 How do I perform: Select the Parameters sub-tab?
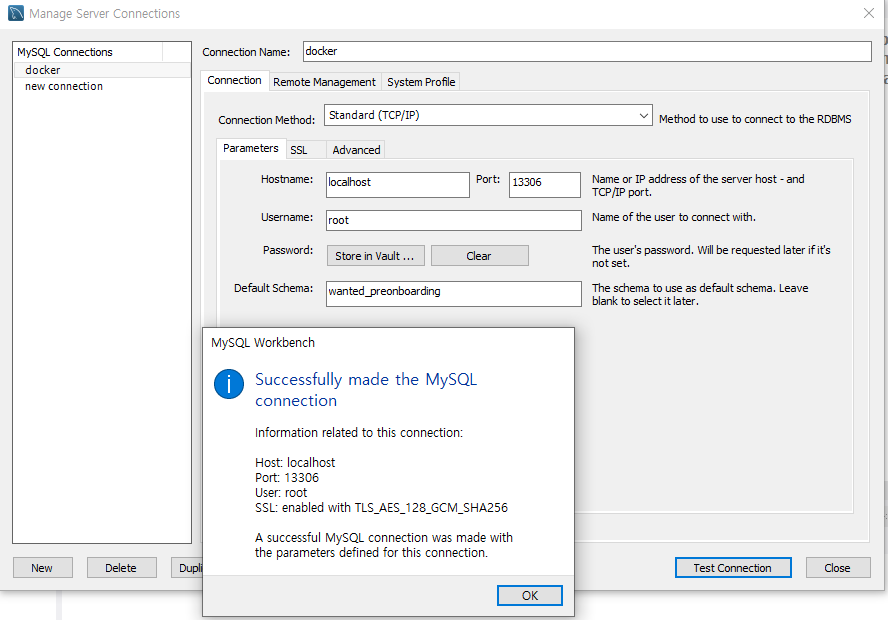tap(251, 148)
